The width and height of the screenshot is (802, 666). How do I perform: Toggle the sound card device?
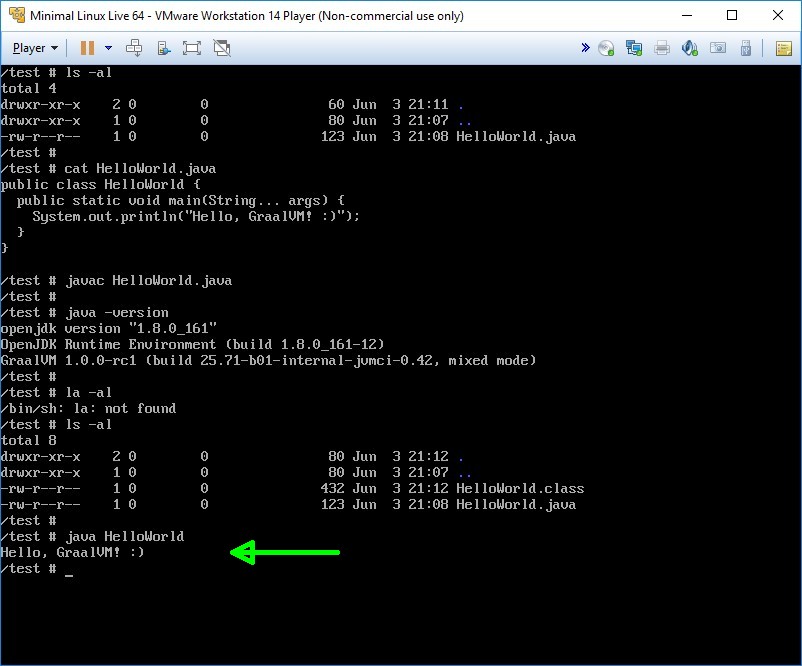(x=689, y=48)
